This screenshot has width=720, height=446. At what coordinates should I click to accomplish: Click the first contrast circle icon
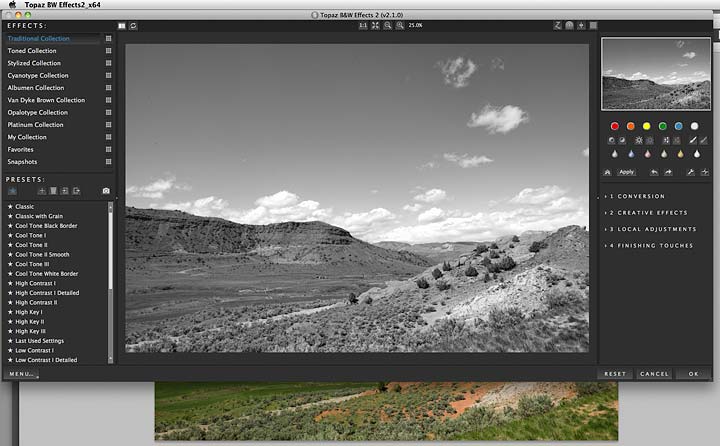[x=612, y=140]
